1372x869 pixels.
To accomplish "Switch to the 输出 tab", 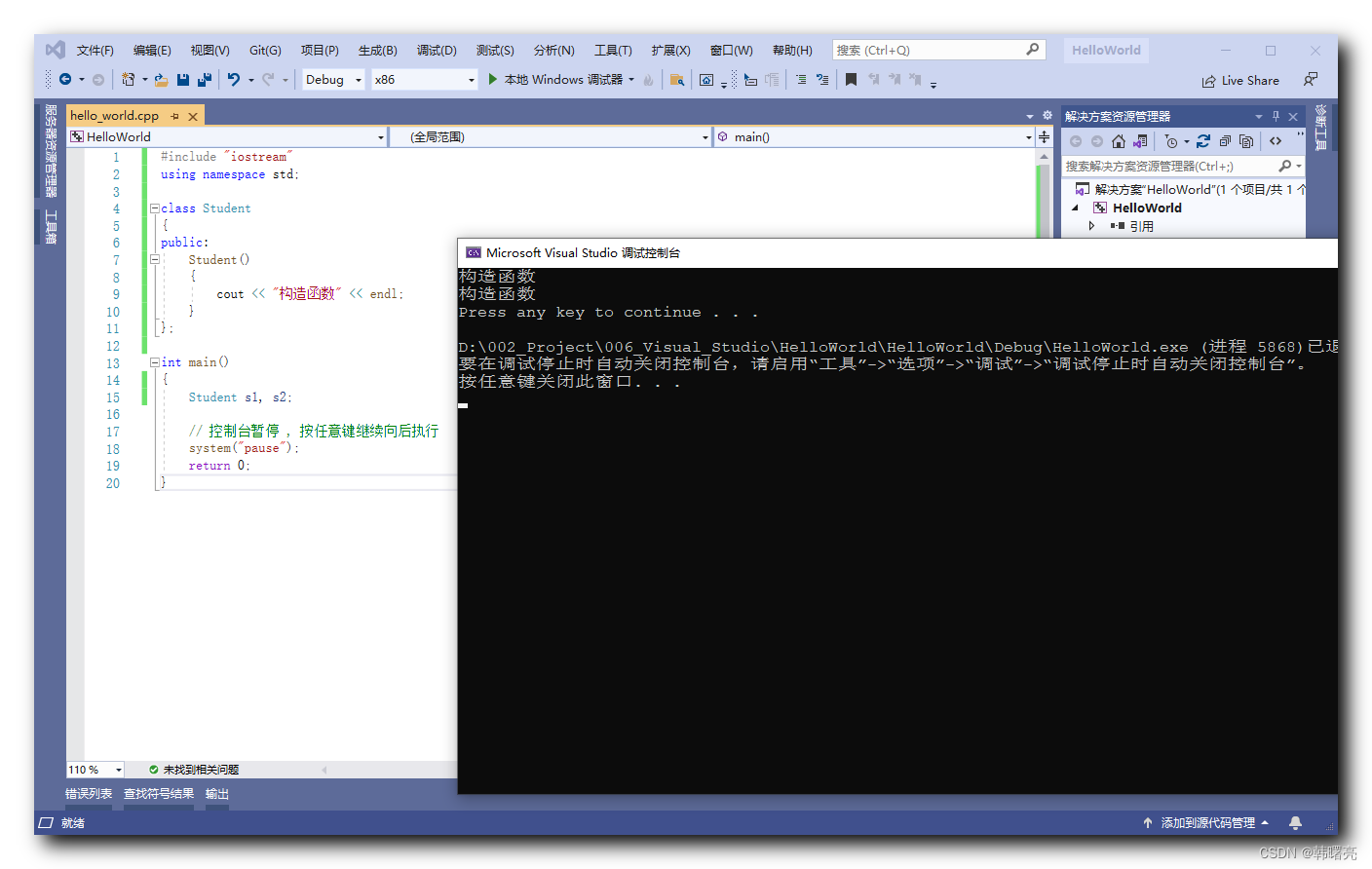I will coord(217,794).
